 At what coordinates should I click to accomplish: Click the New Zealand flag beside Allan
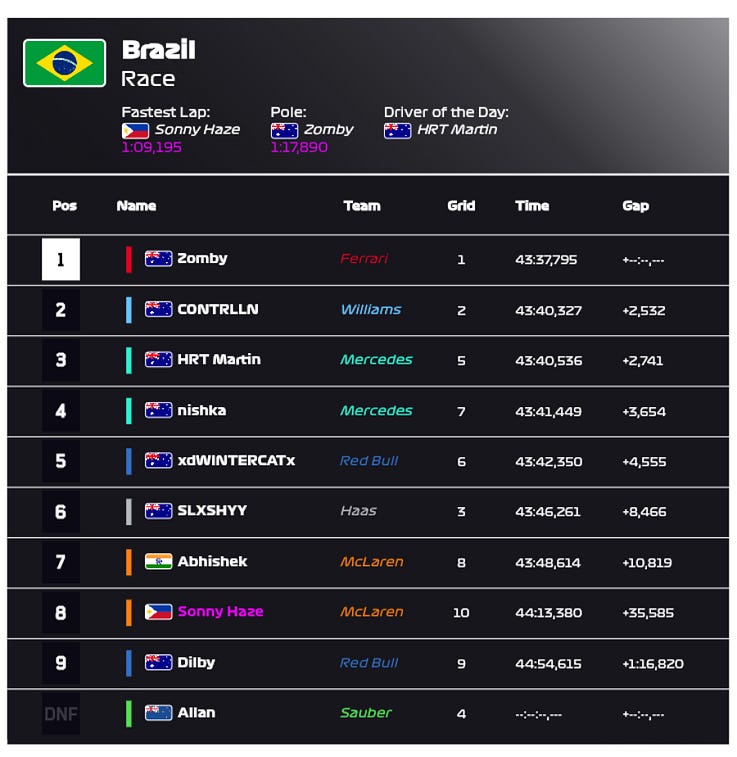[x=158, y=713]
